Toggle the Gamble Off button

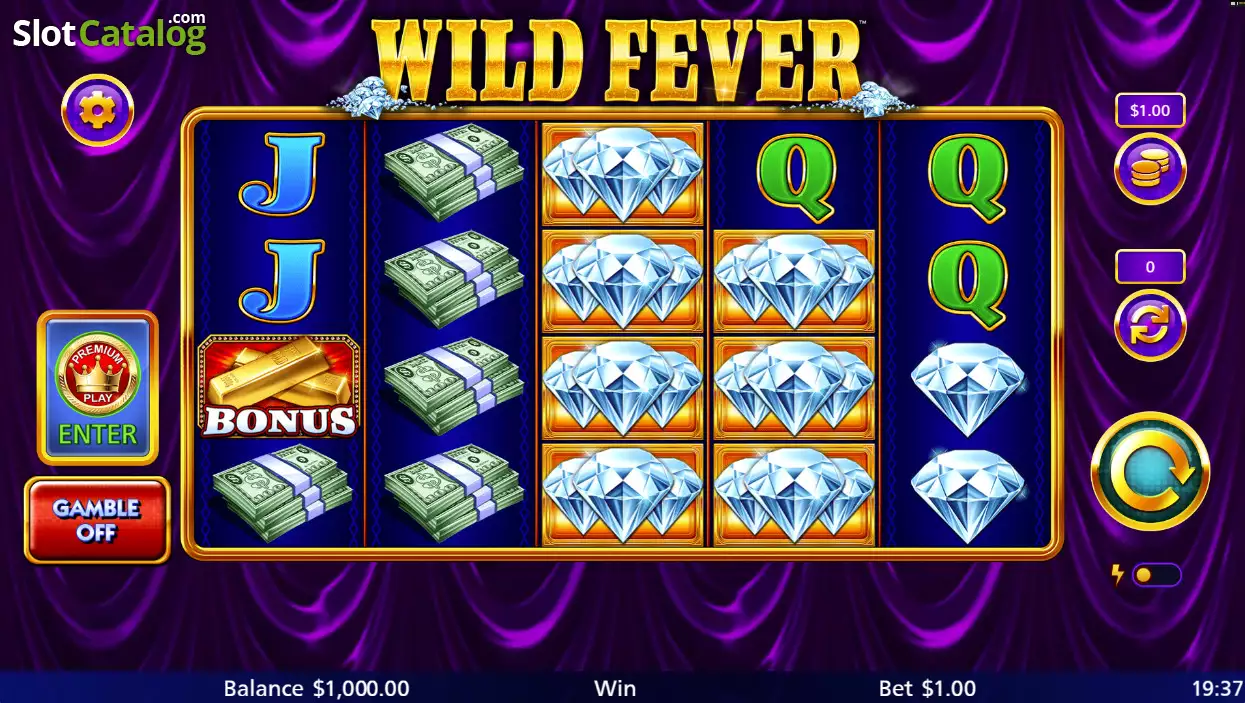[x=97, y=520]
